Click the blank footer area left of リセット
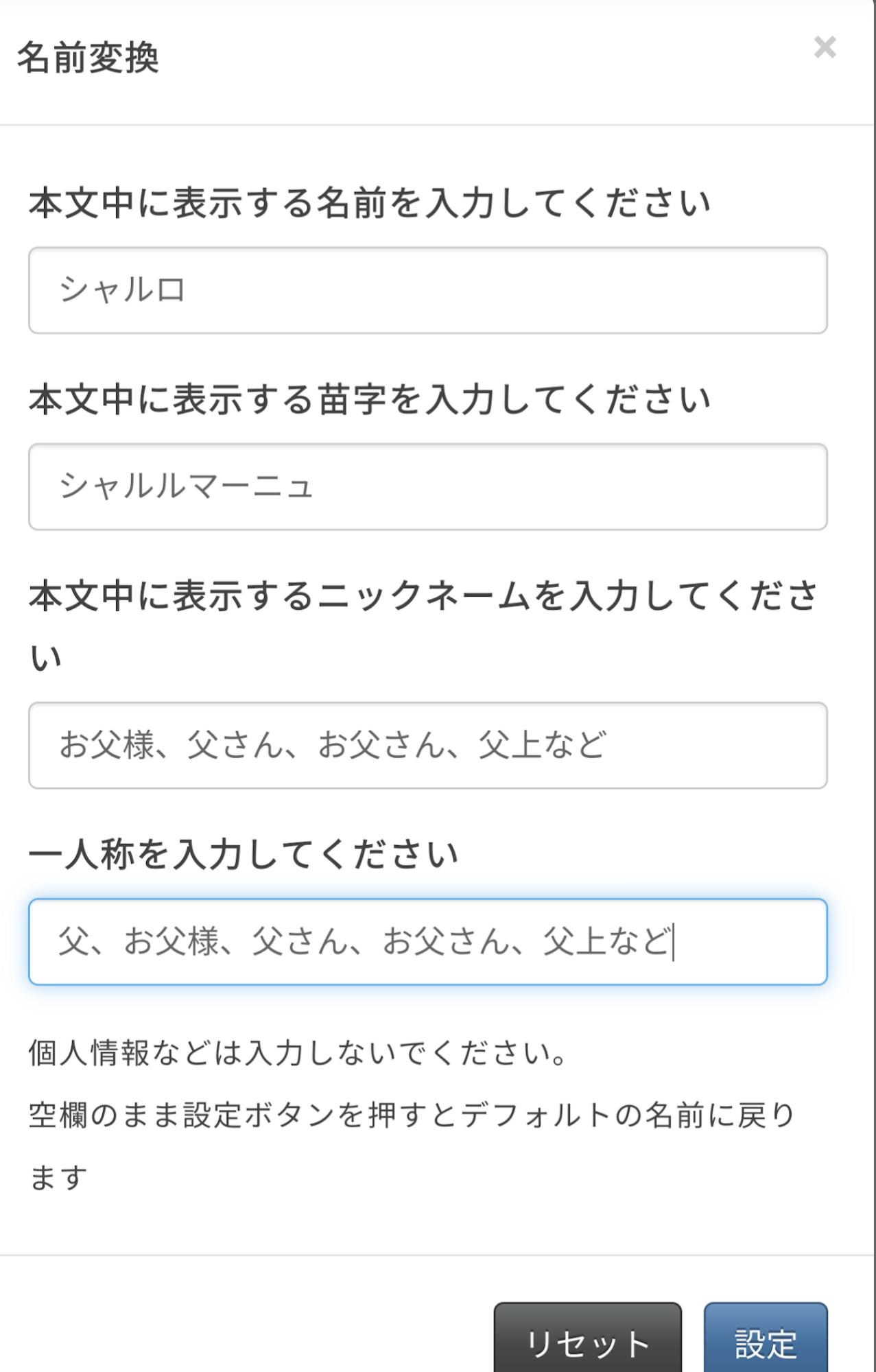Screen dimensions: 876x1372 click(240, 1331)
